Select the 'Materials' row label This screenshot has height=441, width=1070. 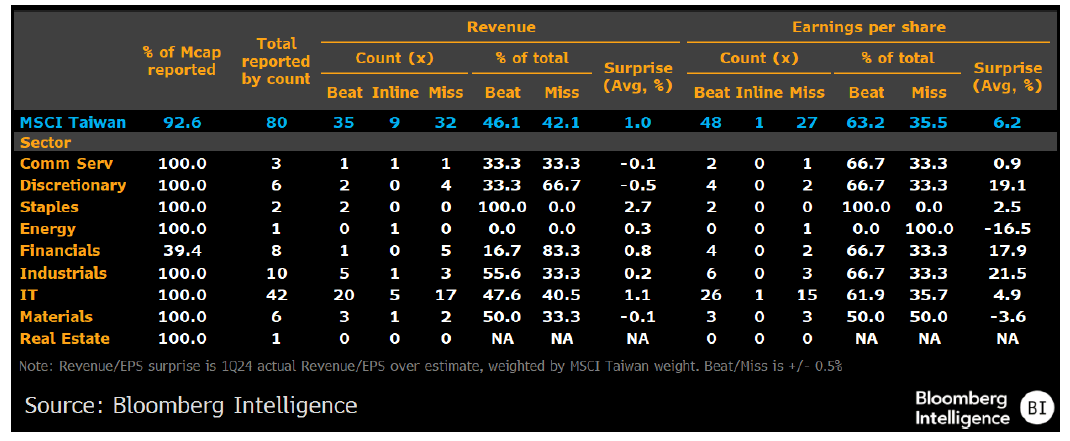click(x=56, y=317)
